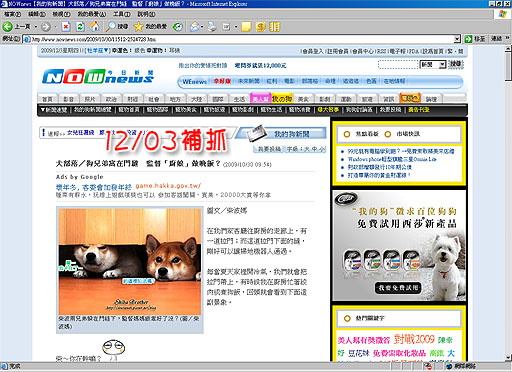Open the Forward button history dropdown arrow
This screenshot has width=512, height=372.
(x=55, y=27)
